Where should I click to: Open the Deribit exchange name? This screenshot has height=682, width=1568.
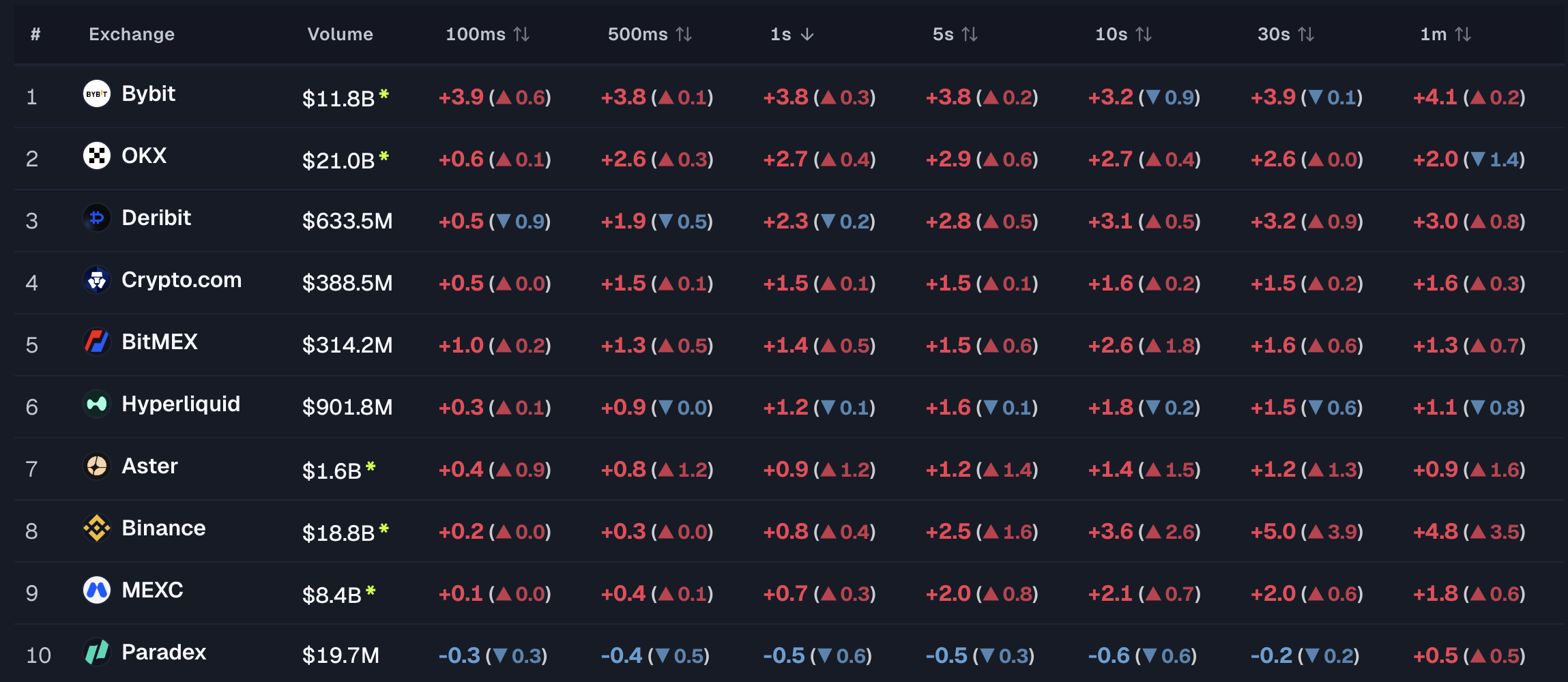point(156,218)
